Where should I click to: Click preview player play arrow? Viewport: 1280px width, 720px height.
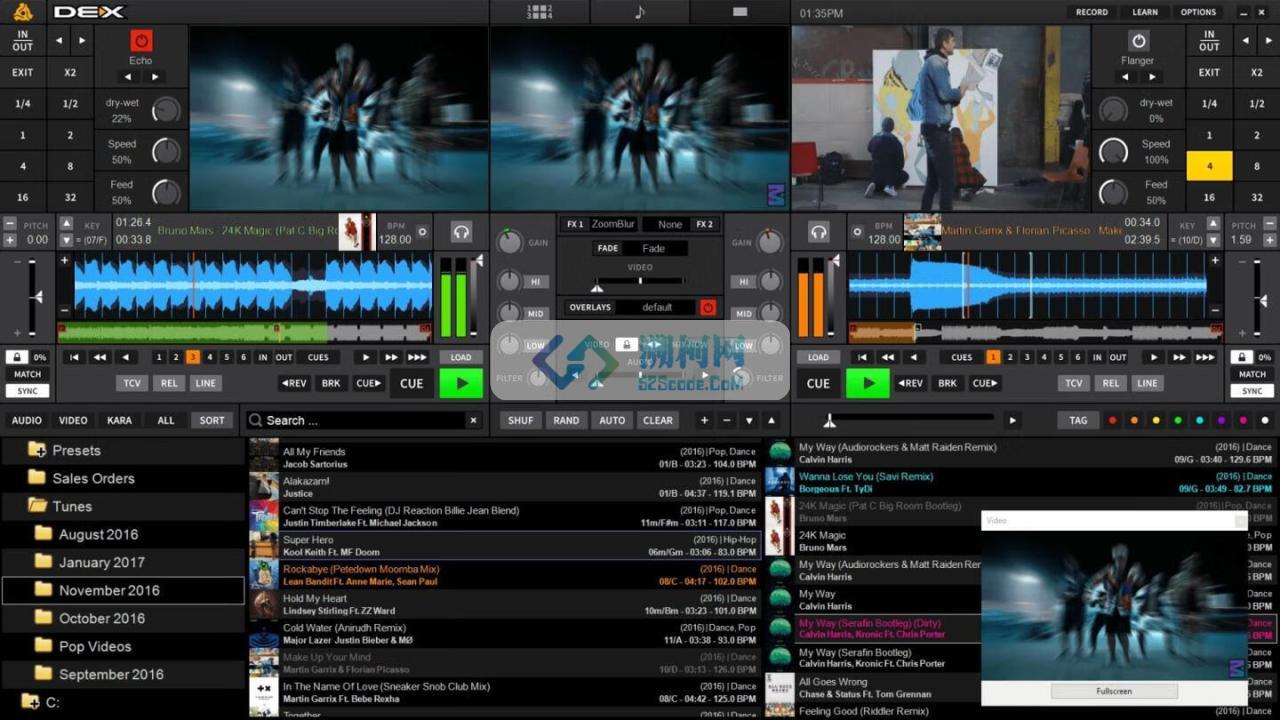[x=1013, y=420]
